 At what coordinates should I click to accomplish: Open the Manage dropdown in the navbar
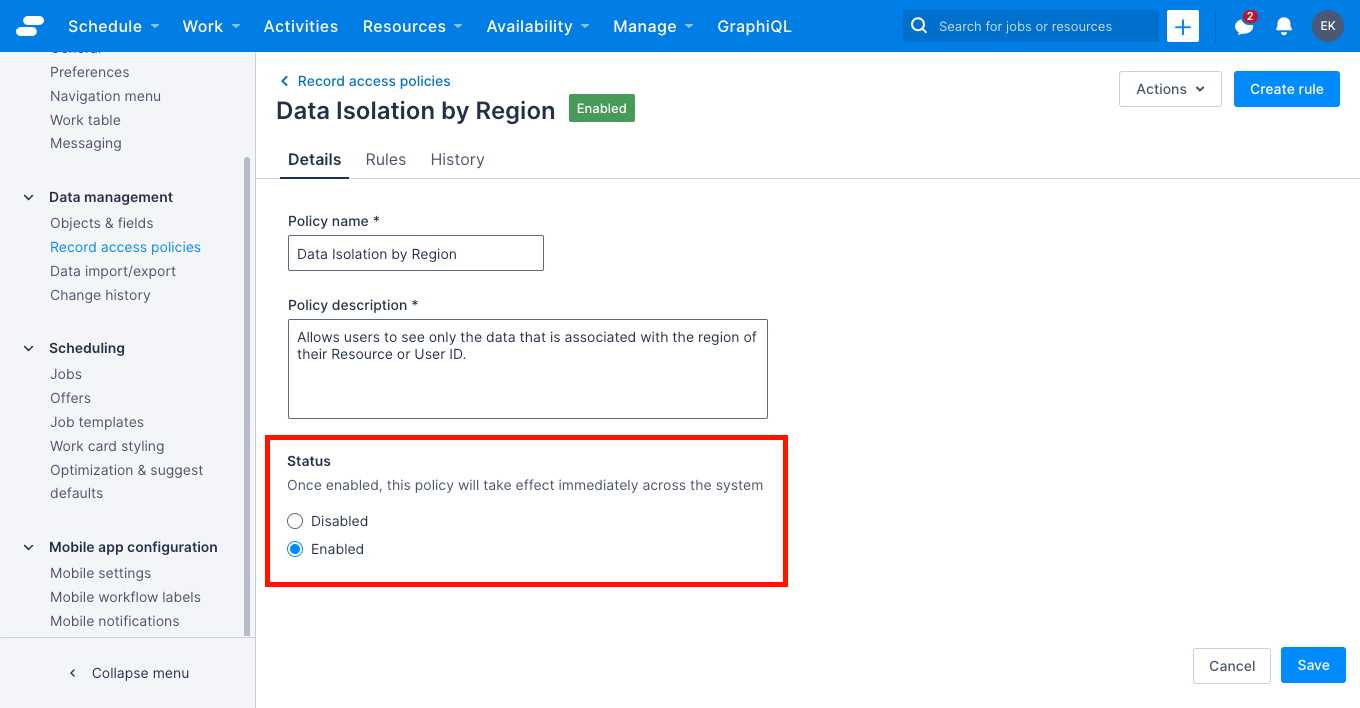(x=653, y=26)
